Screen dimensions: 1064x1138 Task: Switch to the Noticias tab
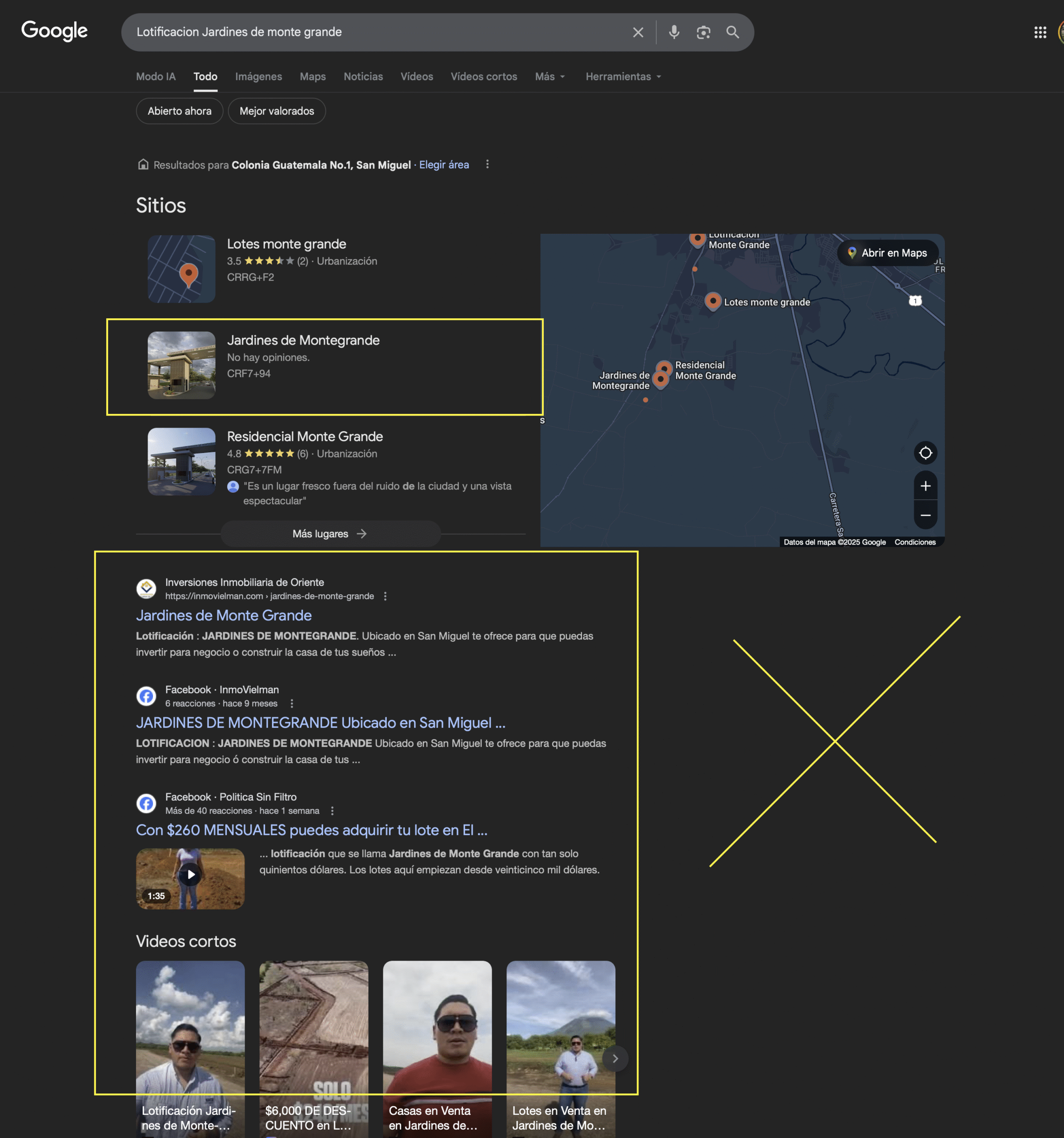[x=363, y=77]
